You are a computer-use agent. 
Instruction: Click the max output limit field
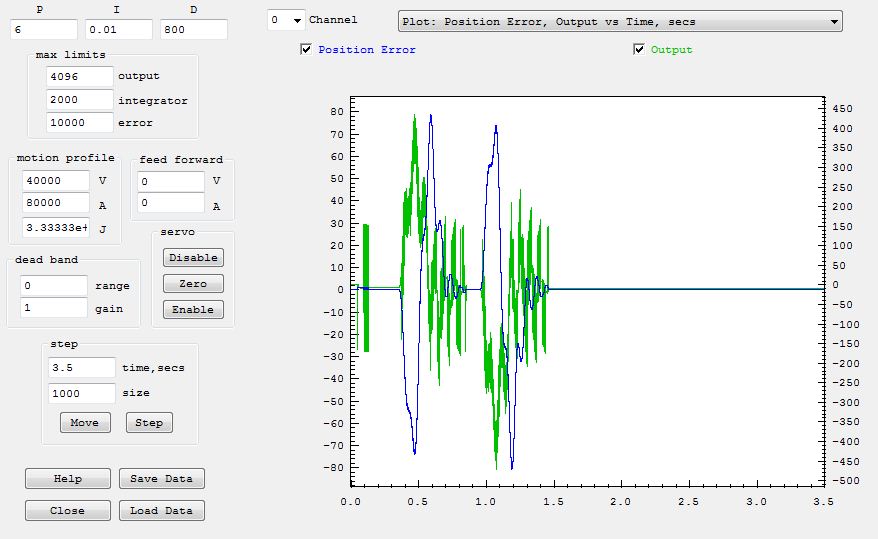click(x=80, y=76)
